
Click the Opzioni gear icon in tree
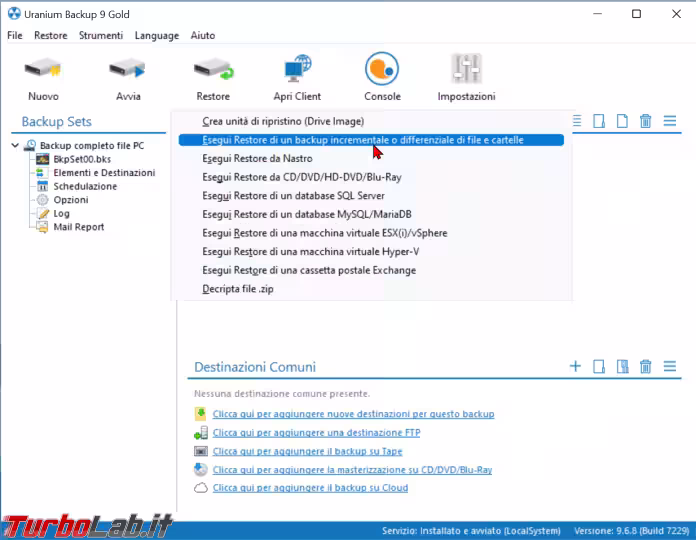(x=43, y=200)
